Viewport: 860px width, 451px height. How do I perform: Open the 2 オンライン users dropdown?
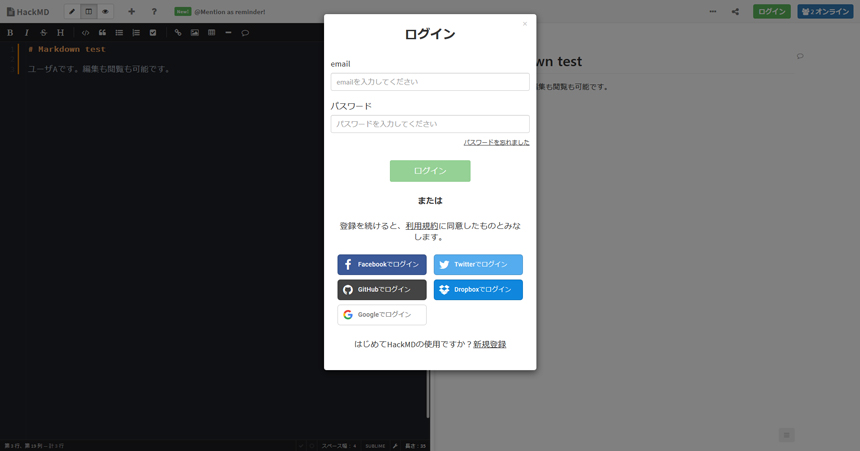coord(825,12)
